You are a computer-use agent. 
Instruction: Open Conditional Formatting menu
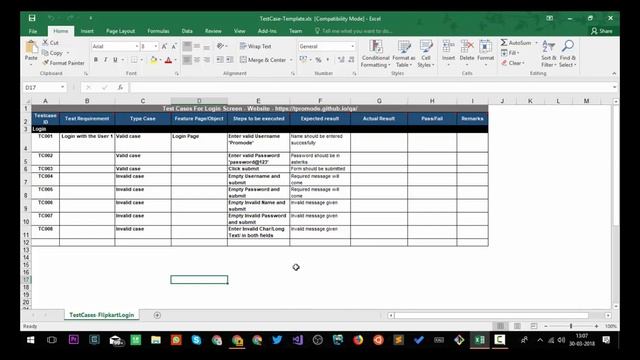(x=375, y=53)
